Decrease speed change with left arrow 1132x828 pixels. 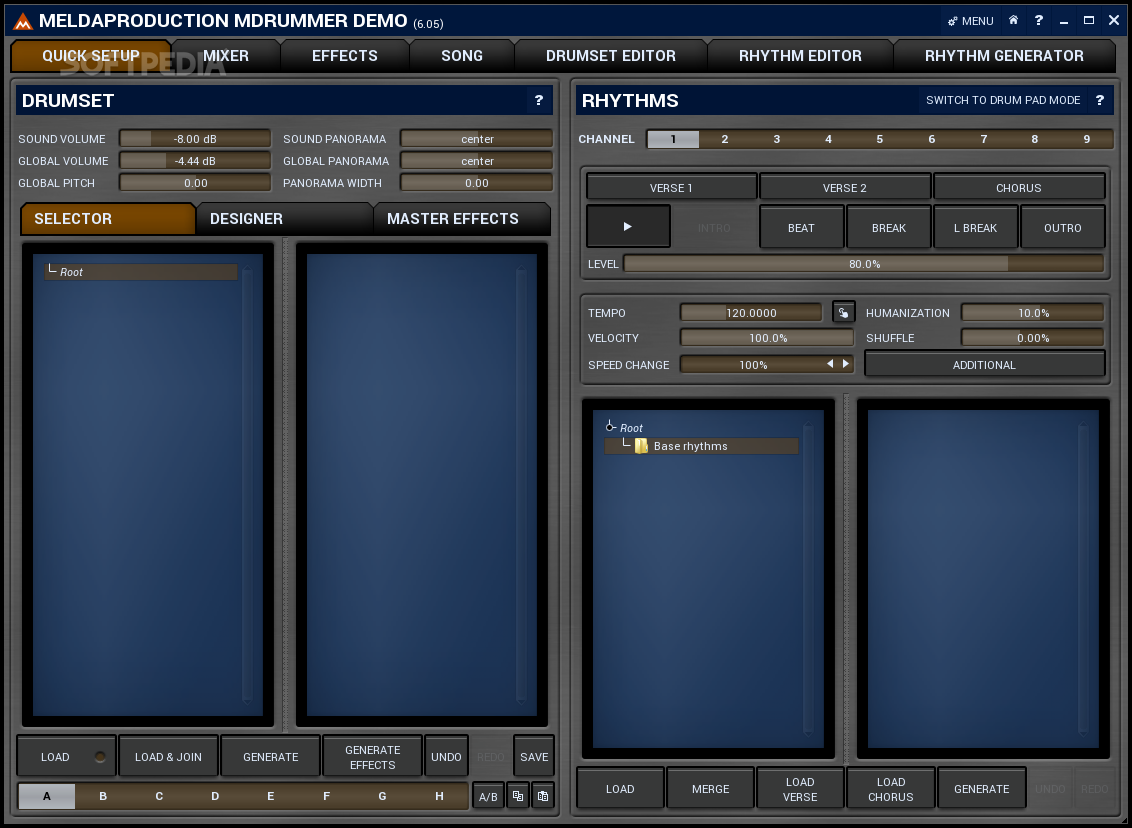[x=830, y=364]
